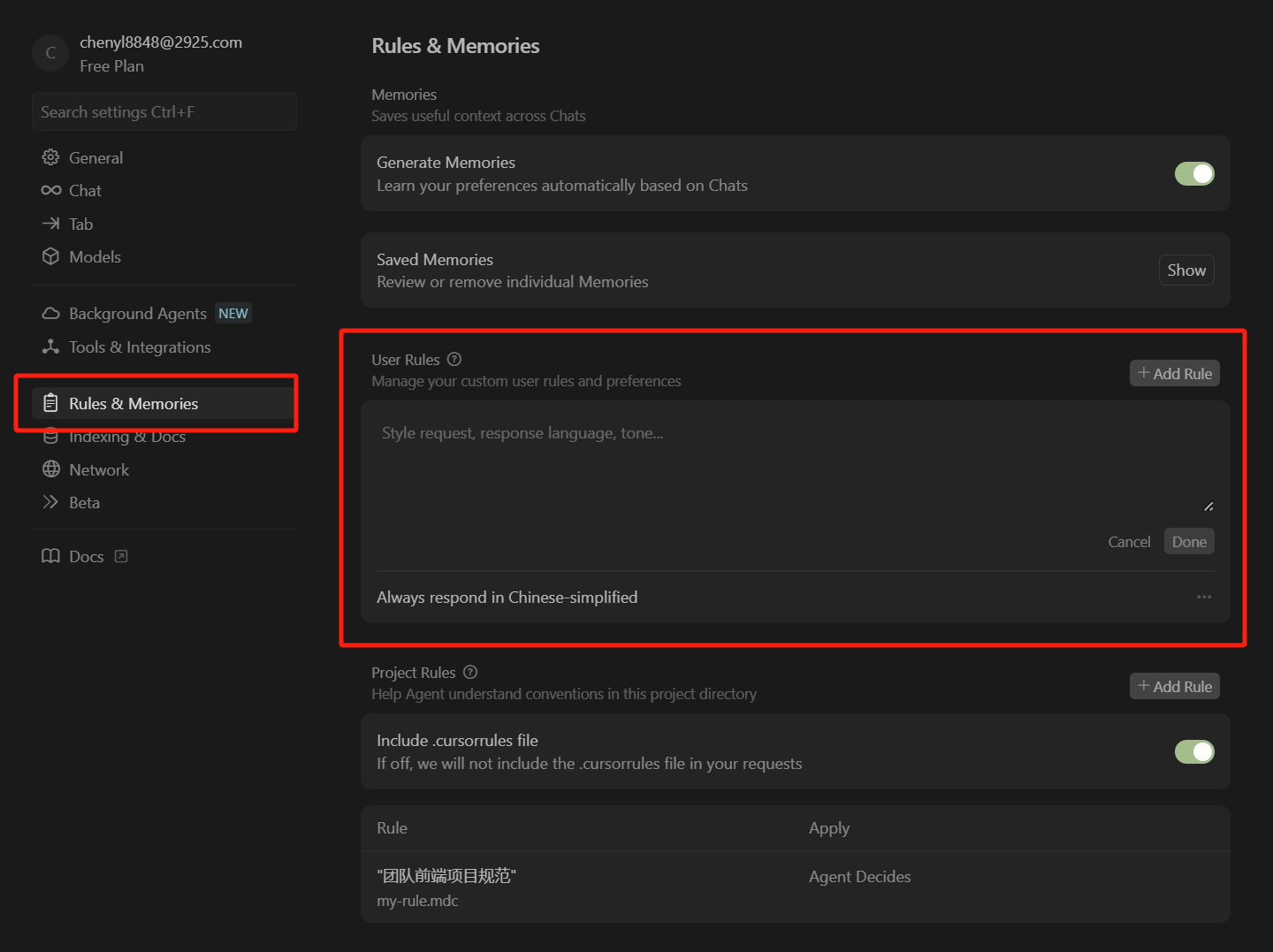
Task: Click the Background Agents cloud icon
Action: click(50, 314)
